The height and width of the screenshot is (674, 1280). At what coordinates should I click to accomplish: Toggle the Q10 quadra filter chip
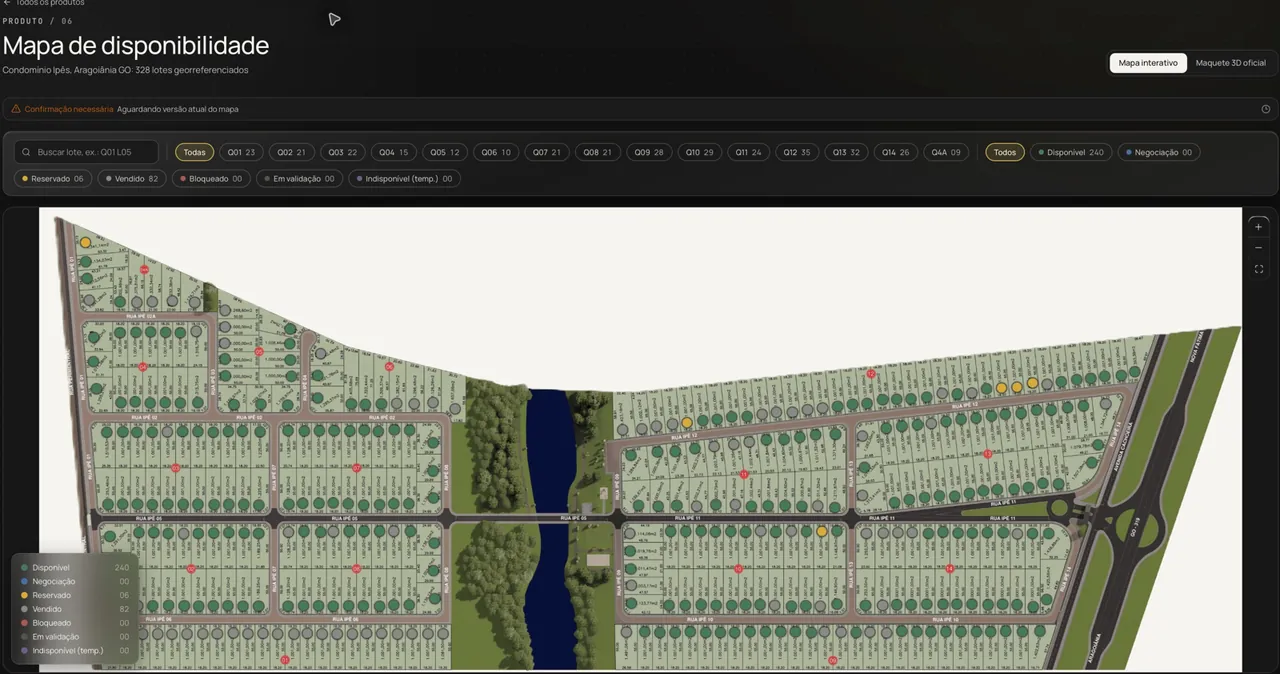699,152
